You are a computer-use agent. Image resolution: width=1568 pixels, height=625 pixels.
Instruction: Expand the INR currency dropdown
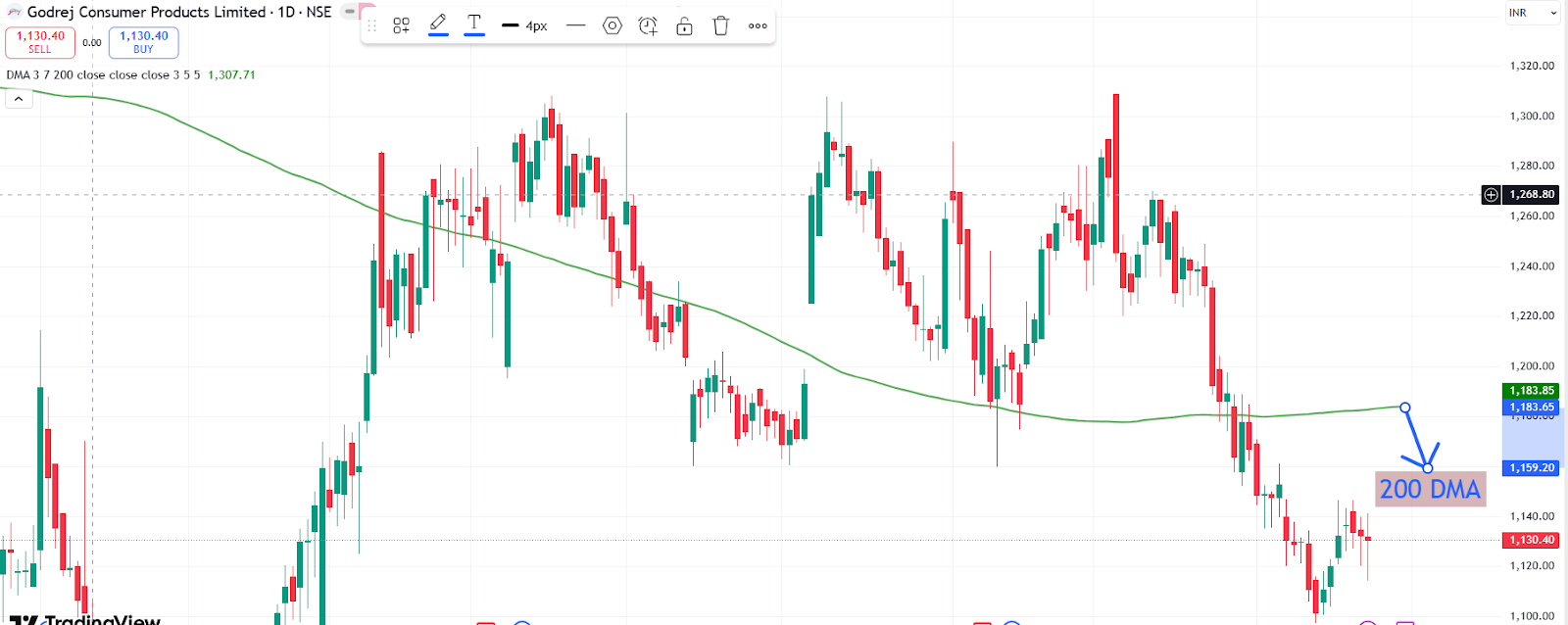pos(1533,13)
